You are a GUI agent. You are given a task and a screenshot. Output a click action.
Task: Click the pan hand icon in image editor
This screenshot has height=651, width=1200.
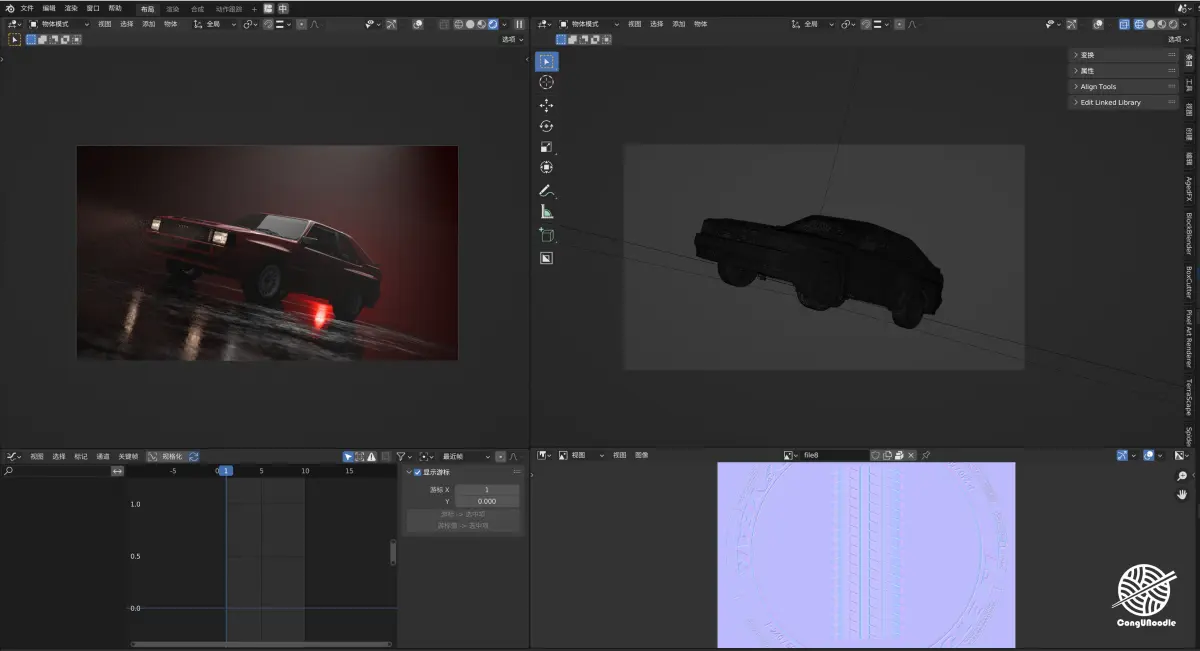1182,494
